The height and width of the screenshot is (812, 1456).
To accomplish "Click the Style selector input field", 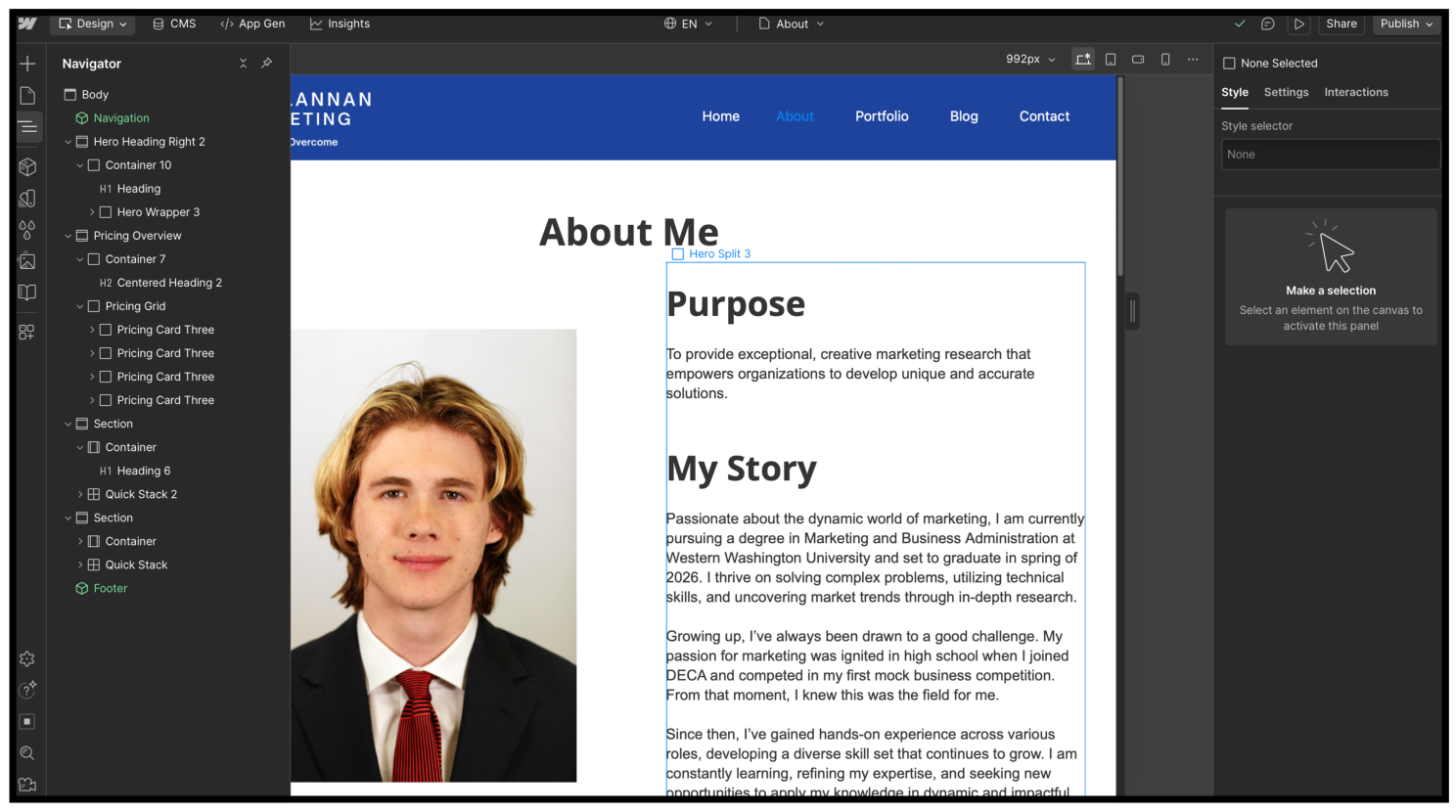I will pos(1331,155).
